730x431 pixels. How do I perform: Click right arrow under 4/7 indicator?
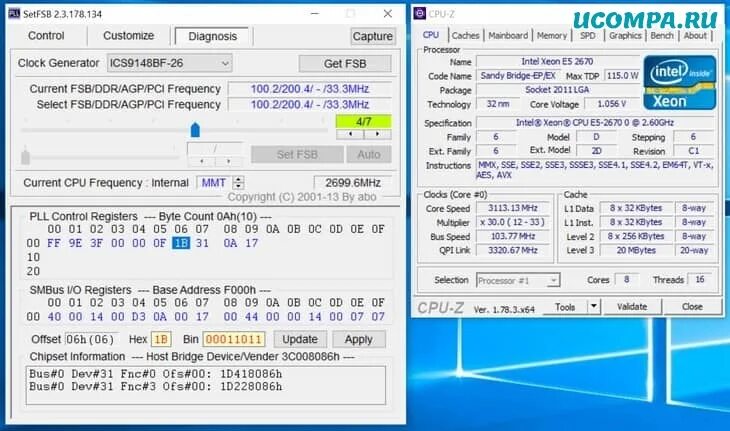pyautogui.click(x=377, y=134)
